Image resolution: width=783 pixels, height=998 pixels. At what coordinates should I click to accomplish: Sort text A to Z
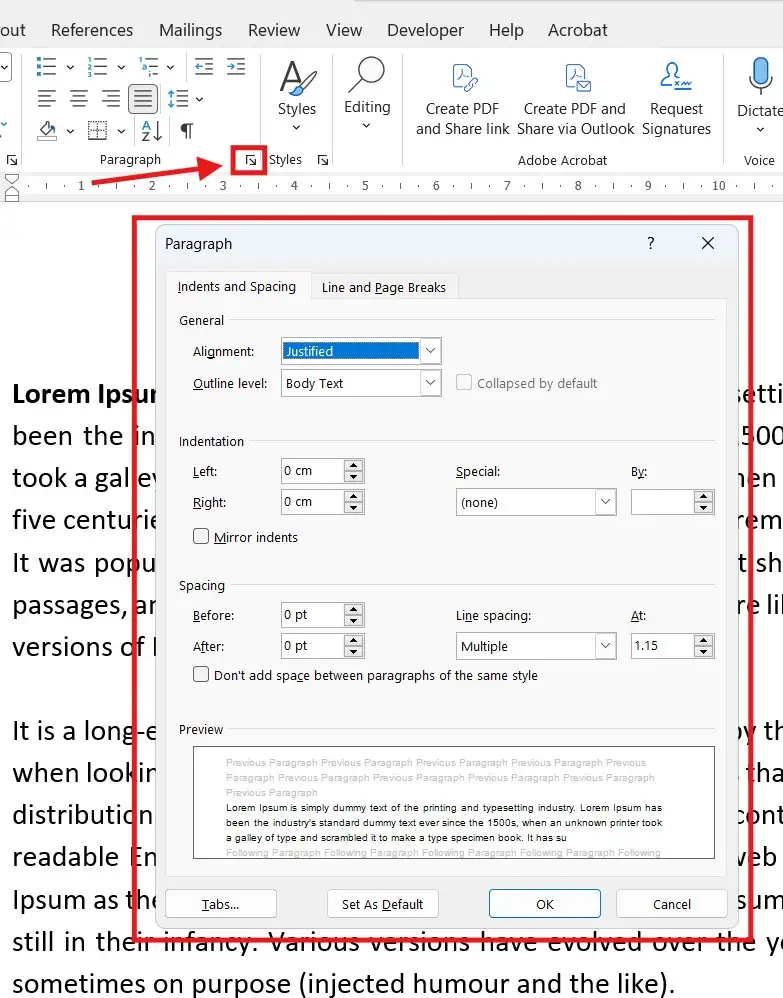pyautogui.click(x=152, y=130)
